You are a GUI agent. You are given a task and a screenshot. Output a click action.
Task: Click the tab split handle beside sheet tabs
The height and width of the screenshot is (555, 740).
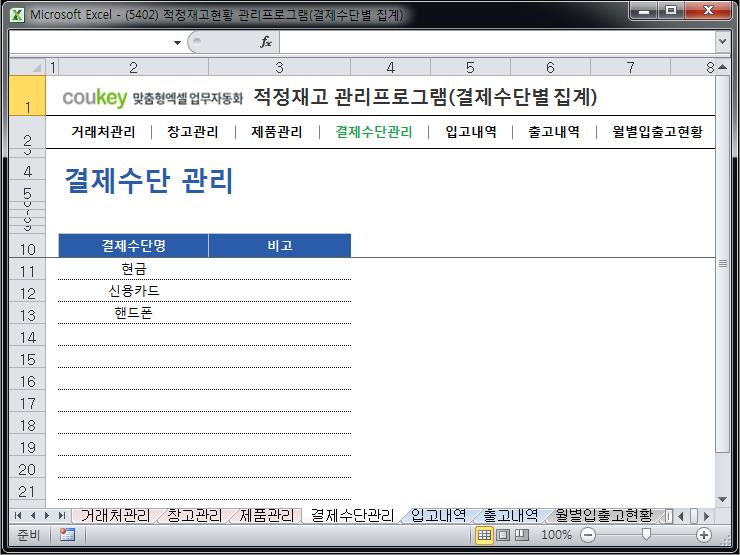pyautogui.click(x=669, y=516)
